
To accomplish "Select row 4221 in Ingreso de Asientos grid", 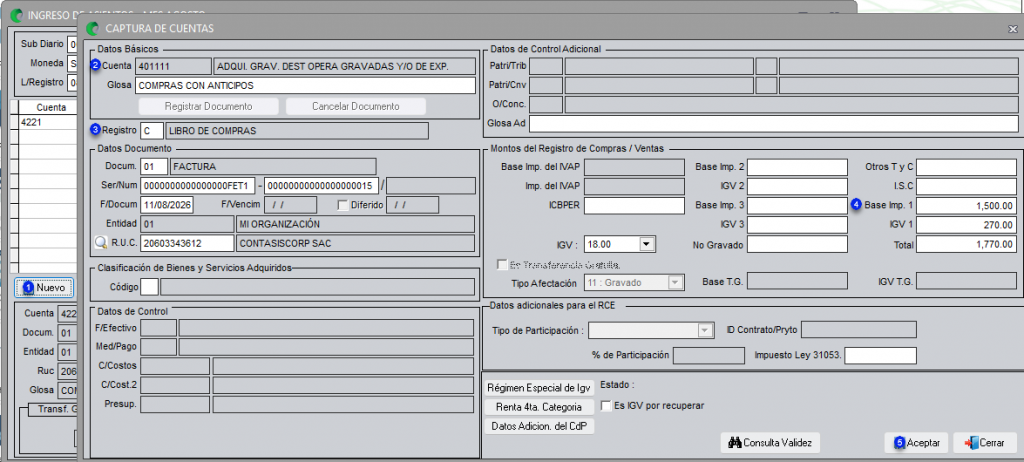I will pos(47,122).
